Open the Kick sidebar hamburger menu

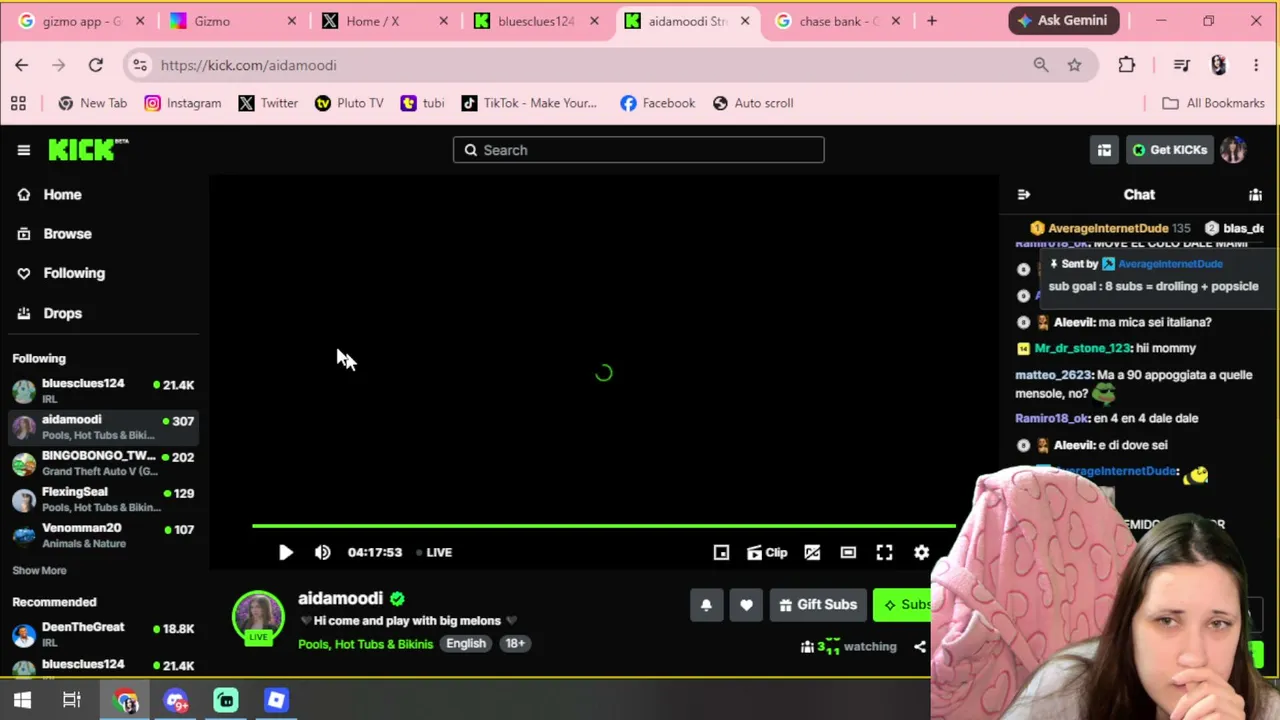pos(24,150)
